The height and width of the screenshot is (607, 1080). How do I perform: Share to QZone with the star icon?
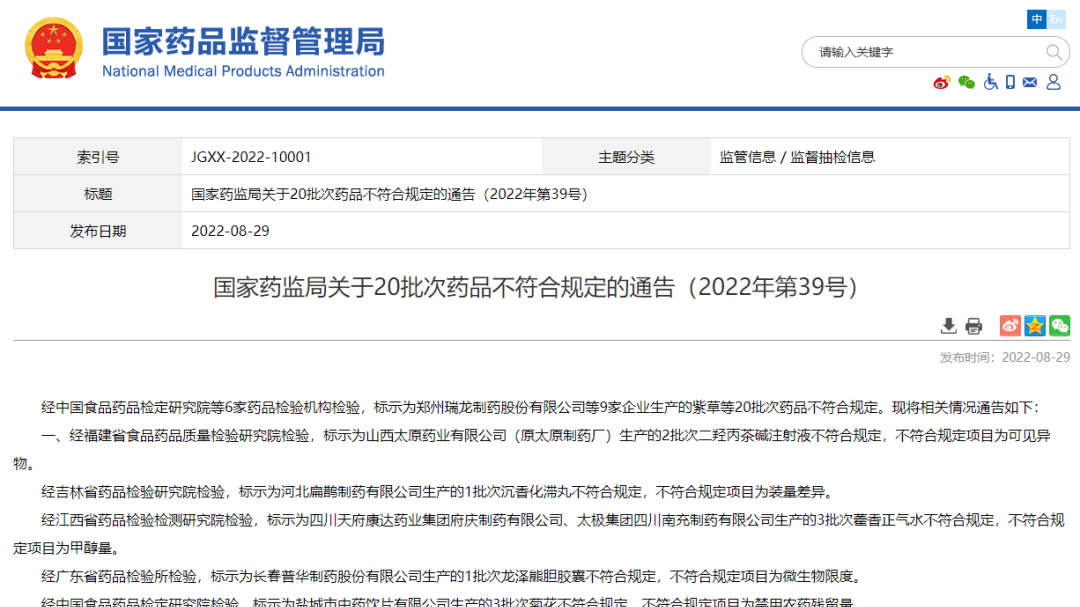pos(1035,326)
